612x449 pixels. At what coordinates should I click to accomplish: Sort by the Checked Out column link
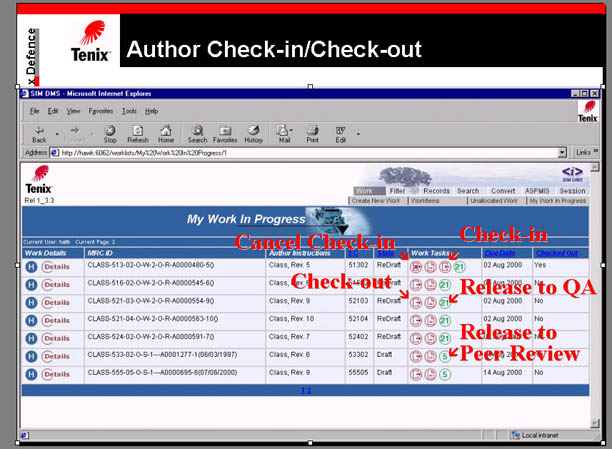click(557, 253)
